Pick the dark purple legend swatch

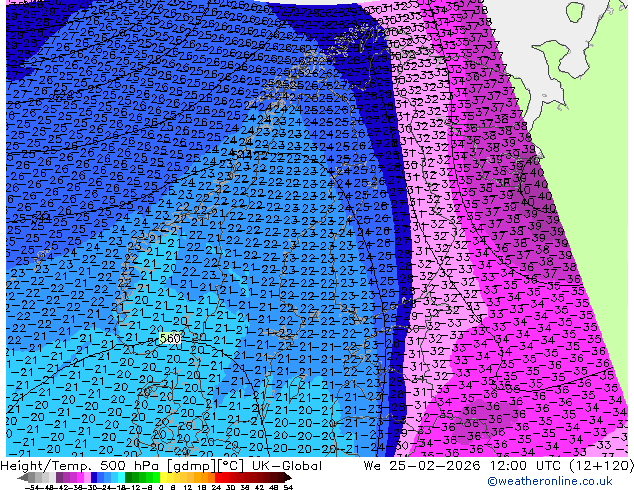click(x=59, y=477)
